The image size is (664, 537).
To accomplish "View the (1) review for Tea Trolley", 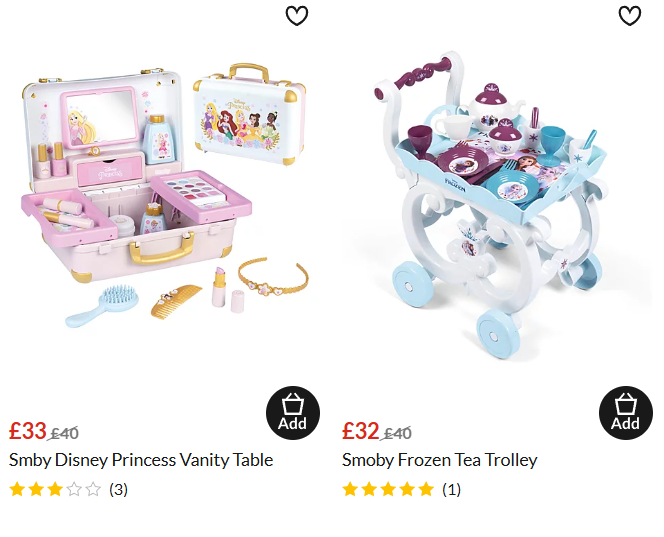I will [x=451, y=490].
